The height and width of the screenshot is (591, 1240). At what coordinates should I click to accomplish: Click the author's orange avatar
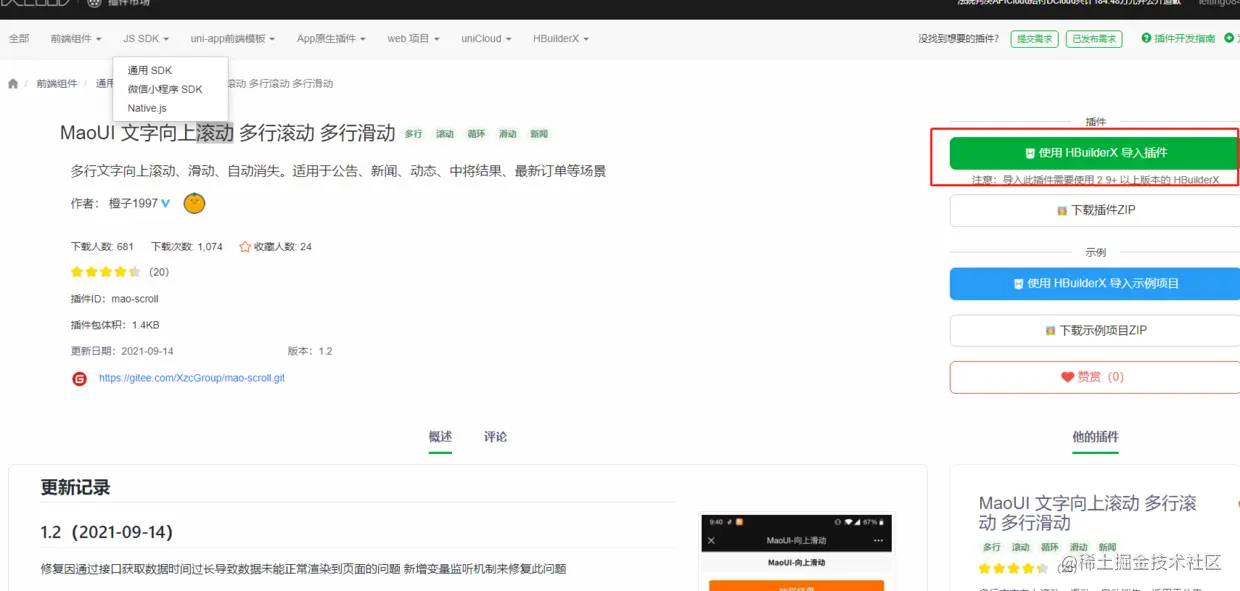click(x=195, y=203)
